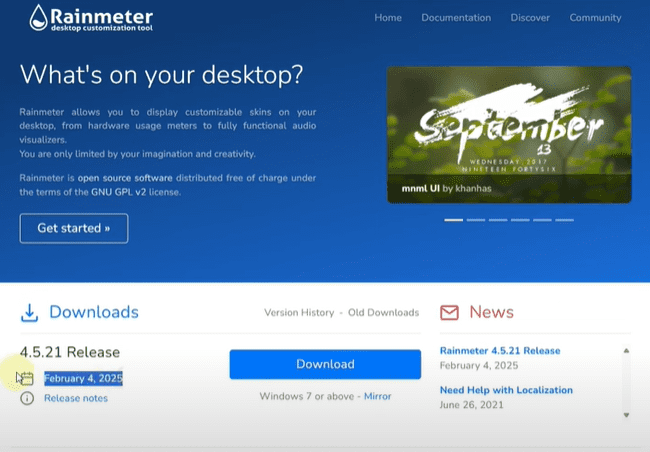Open the Release notes link
This screenshot has height=452, width=650.
[x=76, y=398]
